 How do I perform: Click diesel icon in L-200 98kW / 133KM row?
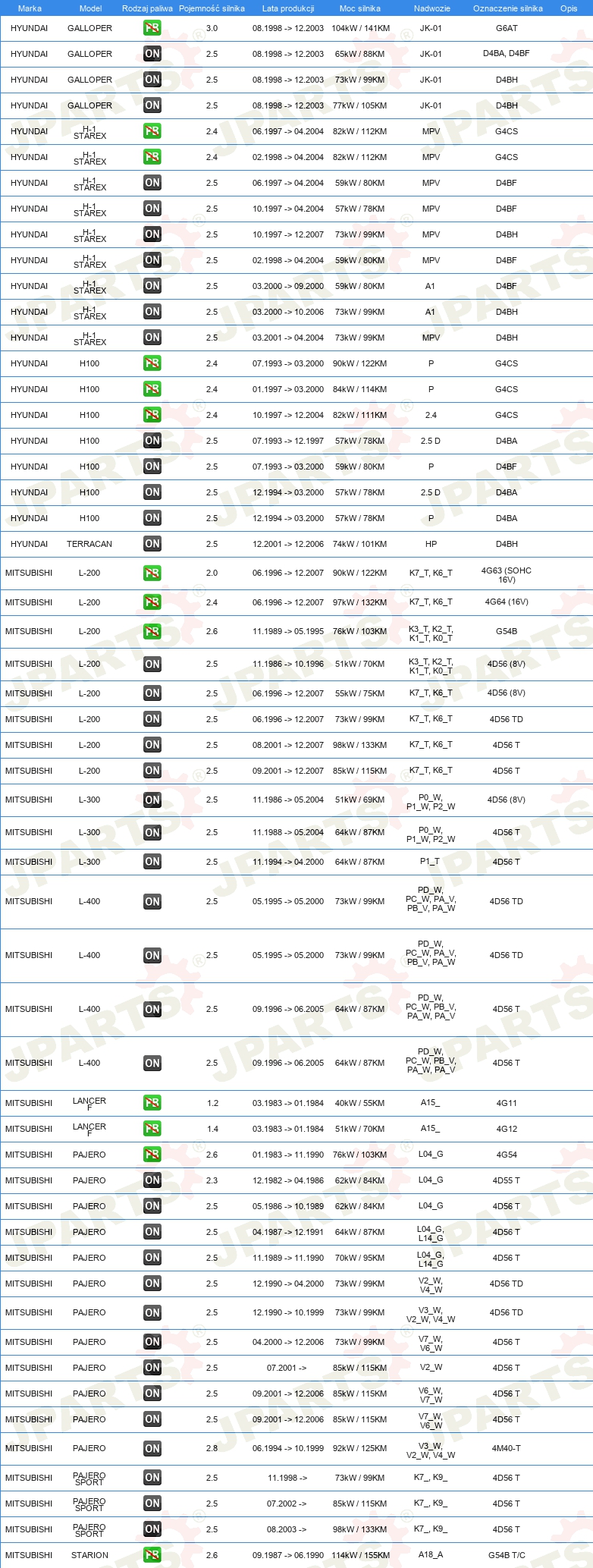click(152, 745)
